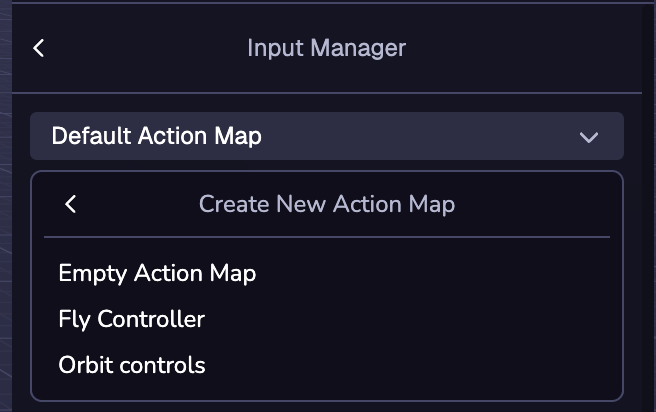Viewport: 656px width, 412px height.
Task: Create an Empty Action Map
Action: click(157, 273)
